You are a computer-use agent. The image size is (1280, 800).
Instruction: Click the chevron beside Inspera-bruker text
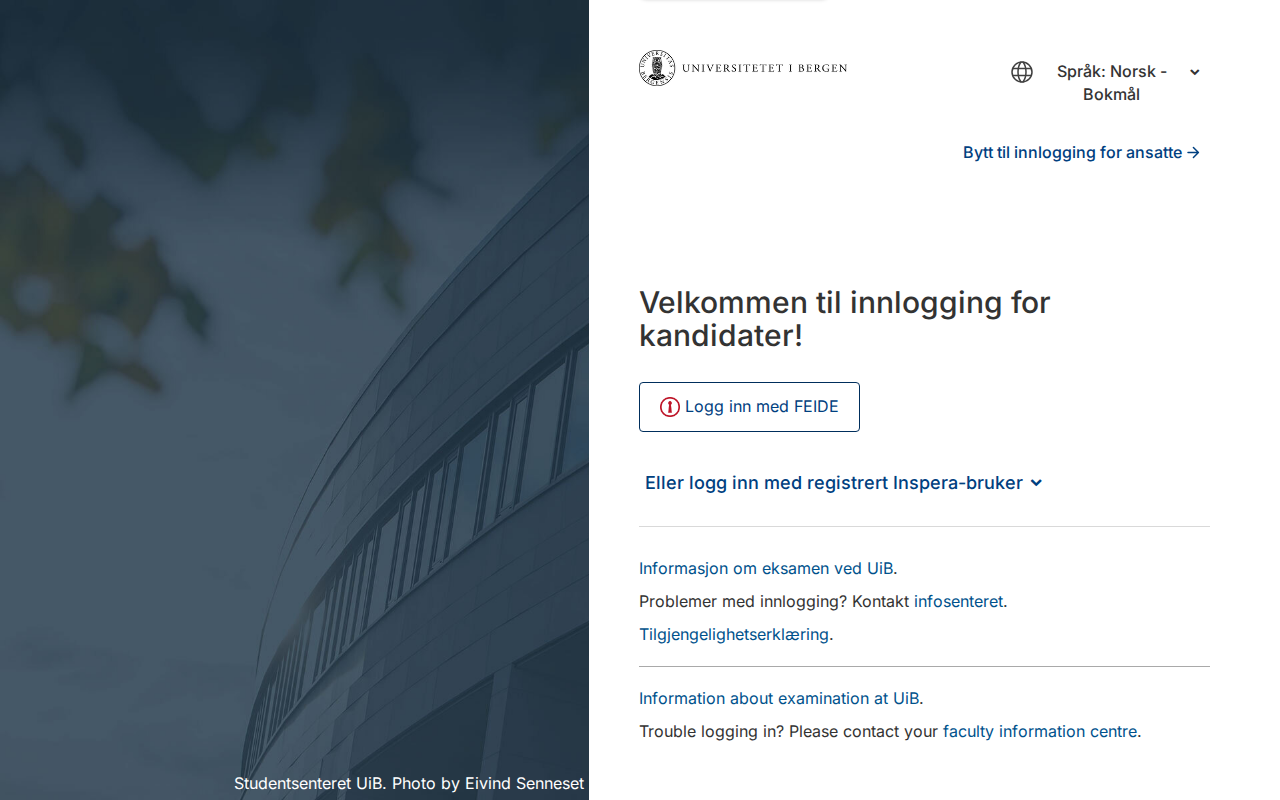[1036, 482]
